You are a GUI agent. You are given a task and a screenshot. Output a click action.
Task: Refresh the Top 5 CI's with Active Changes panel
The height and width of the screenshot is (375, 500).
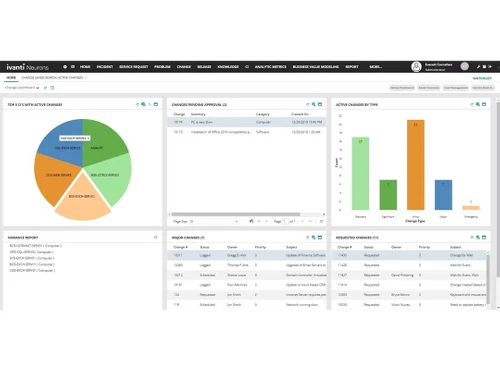point(137,104)
